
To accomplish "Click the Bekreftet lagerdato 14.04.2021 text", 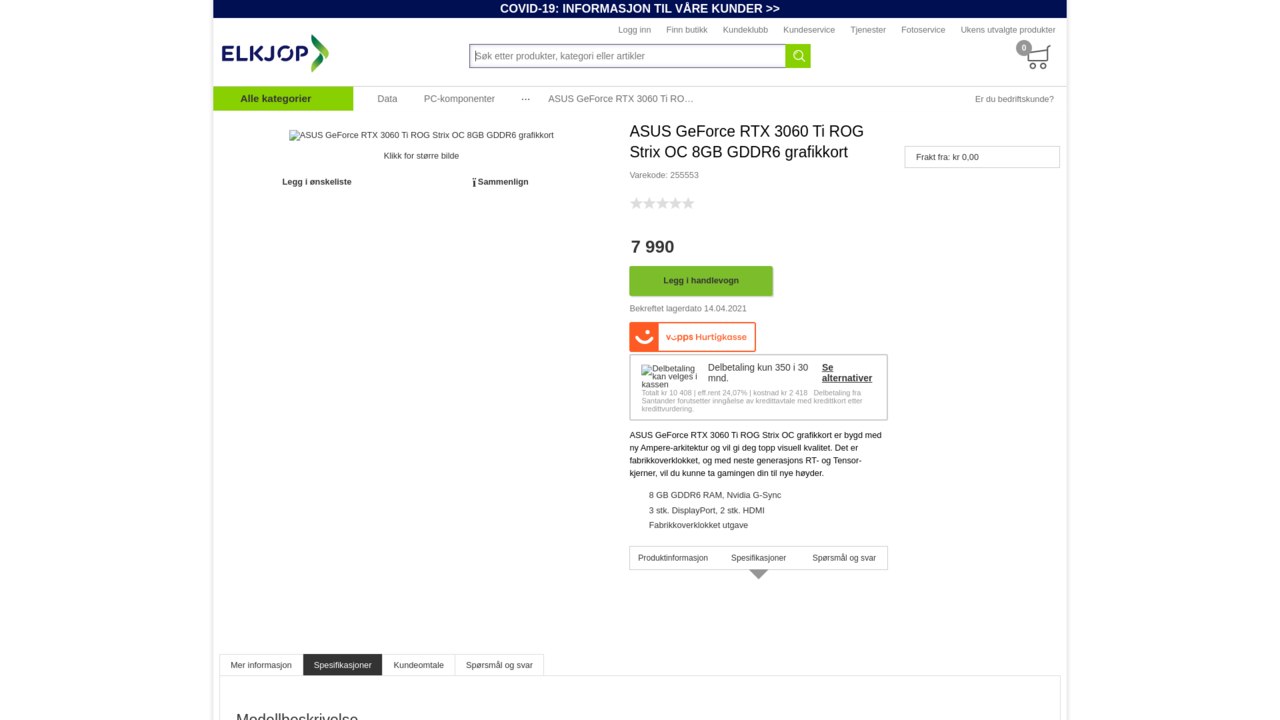I will [x=688, y=308].
